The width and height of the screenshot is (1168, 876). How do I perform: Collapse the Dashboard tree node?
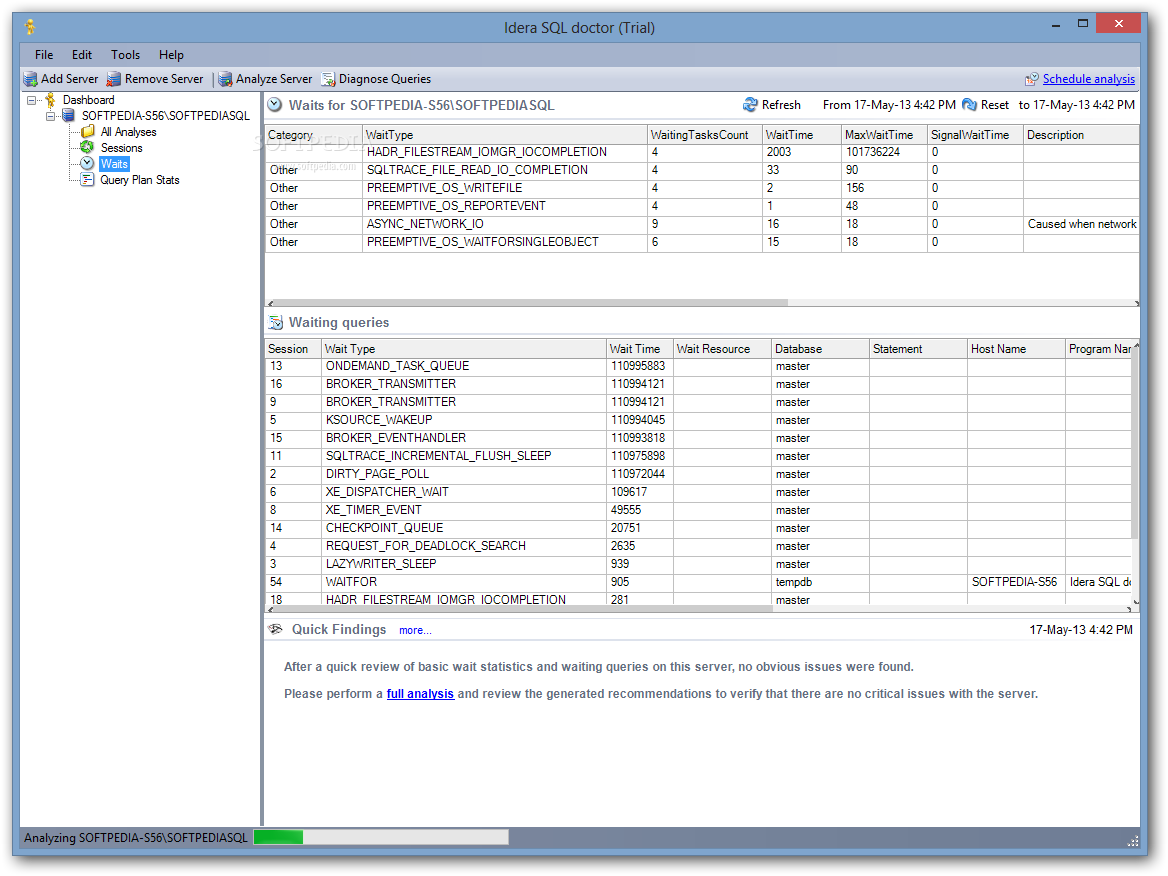click(x=31, y=100)
